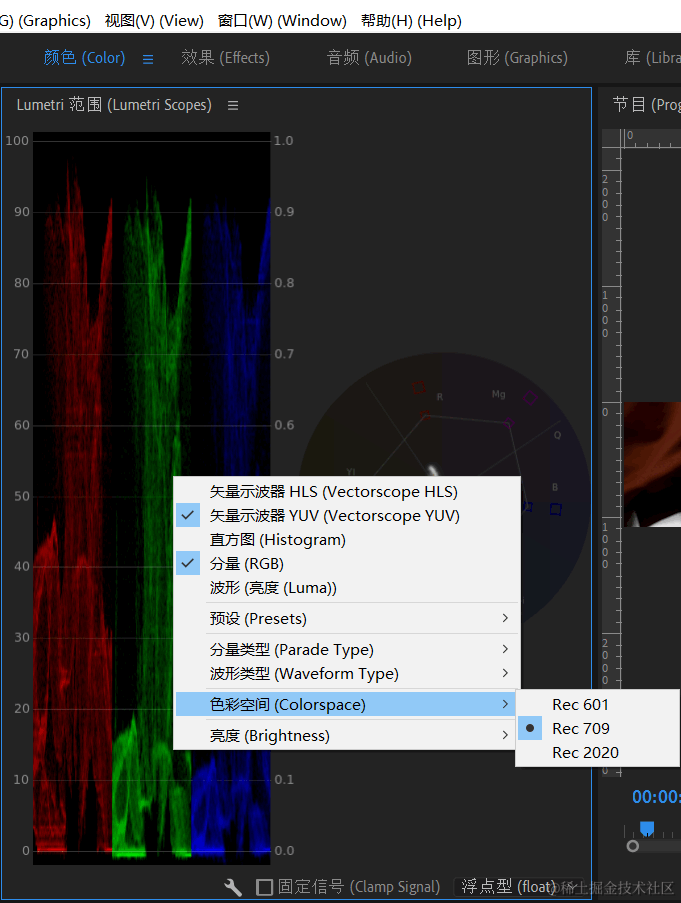The width and height of the screenshot is (681, 903).
Task: Choose Rec 601 colorspace
Action: pos(598,705)
